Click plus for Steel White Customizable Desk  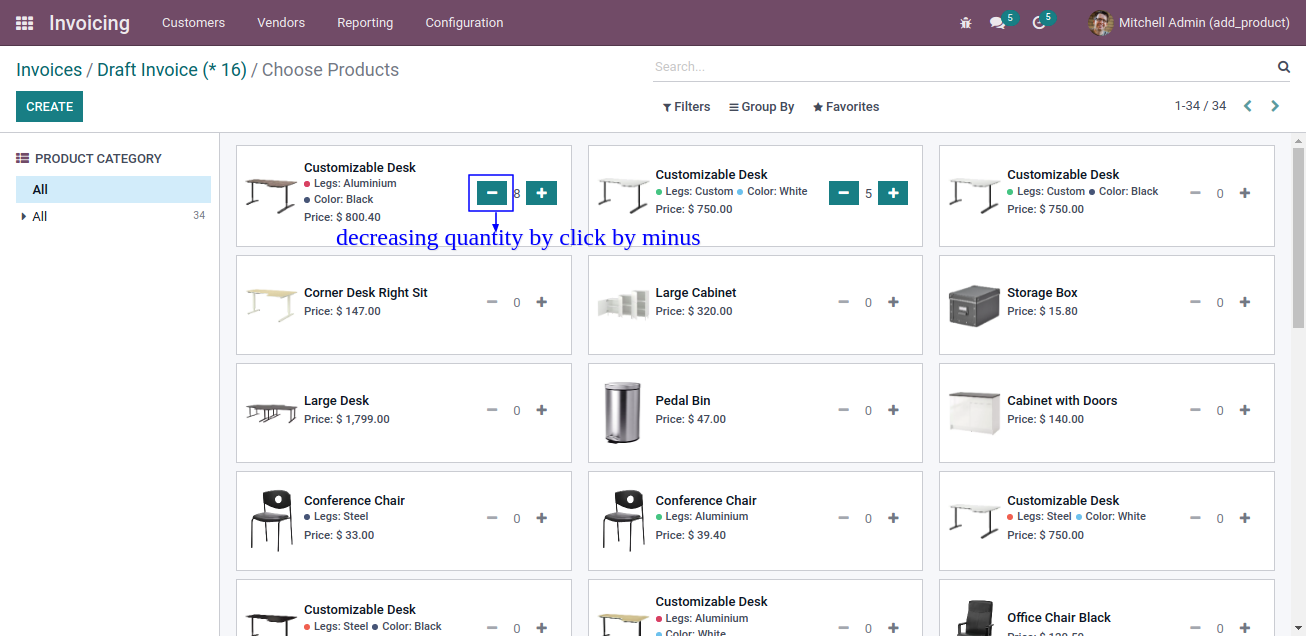pyautogui.click(x=1245, y=518)
